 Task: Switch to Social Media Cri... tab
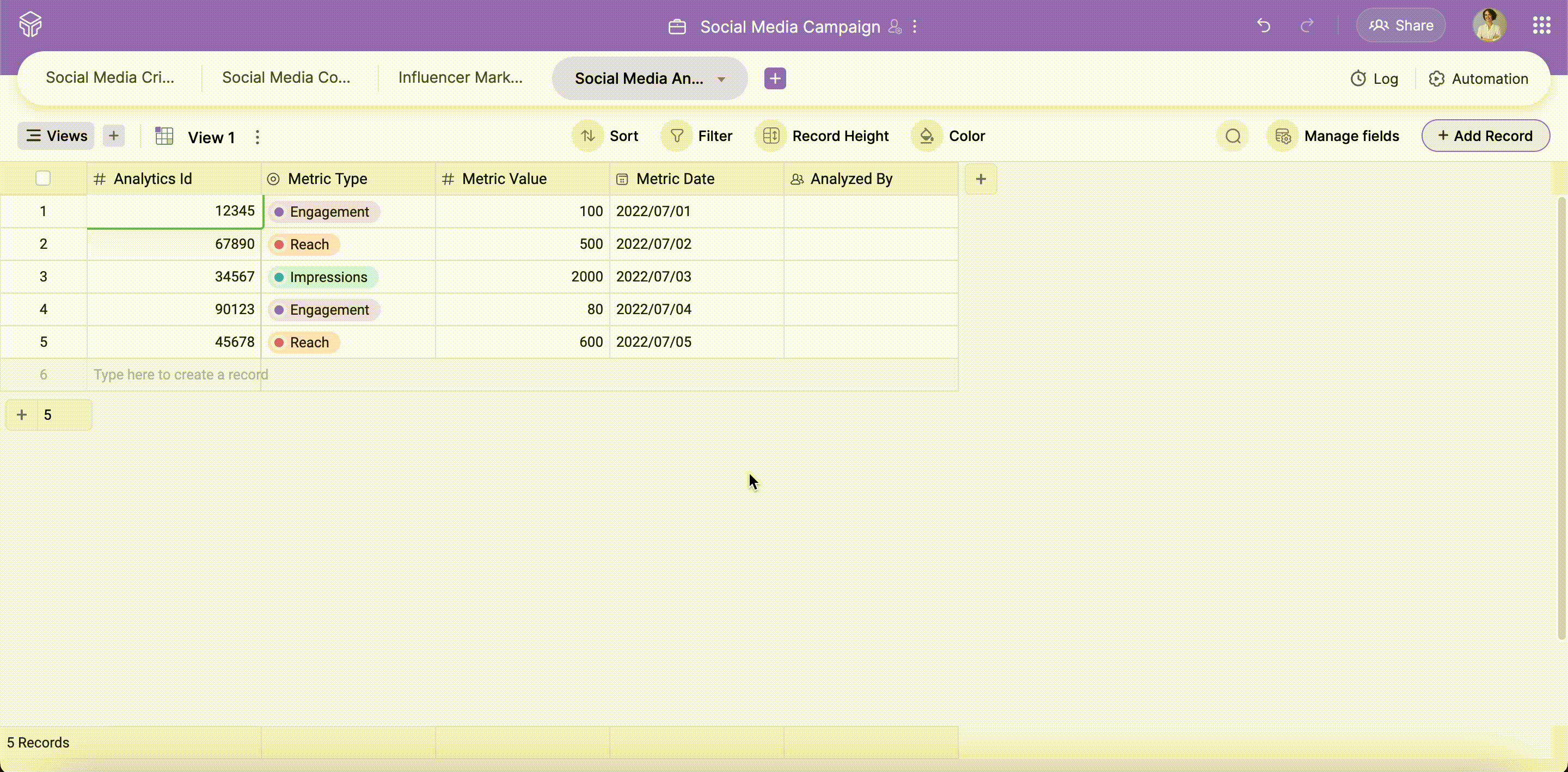110,78
